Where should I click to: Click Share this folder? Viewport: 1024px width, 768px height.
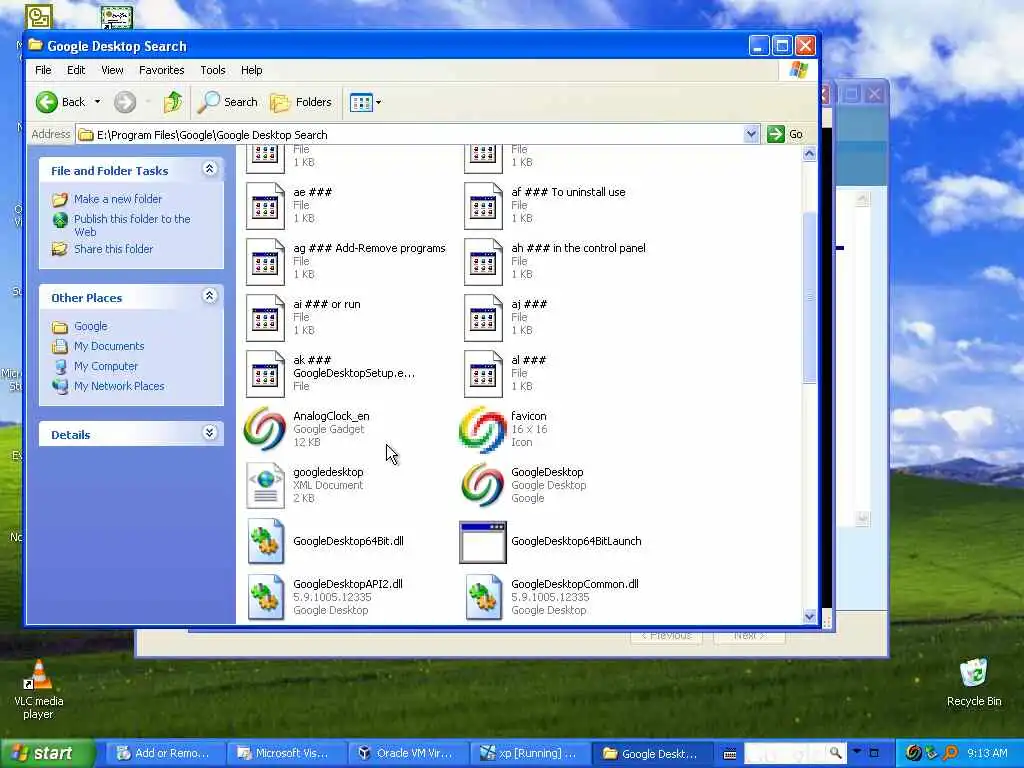(x=113, y=249)
